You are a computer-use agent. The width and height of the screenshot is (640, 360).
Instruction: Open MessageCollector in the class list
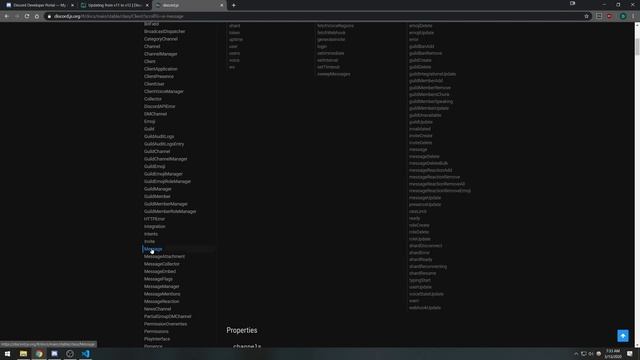pyautogui.click(x=162, y=264)
